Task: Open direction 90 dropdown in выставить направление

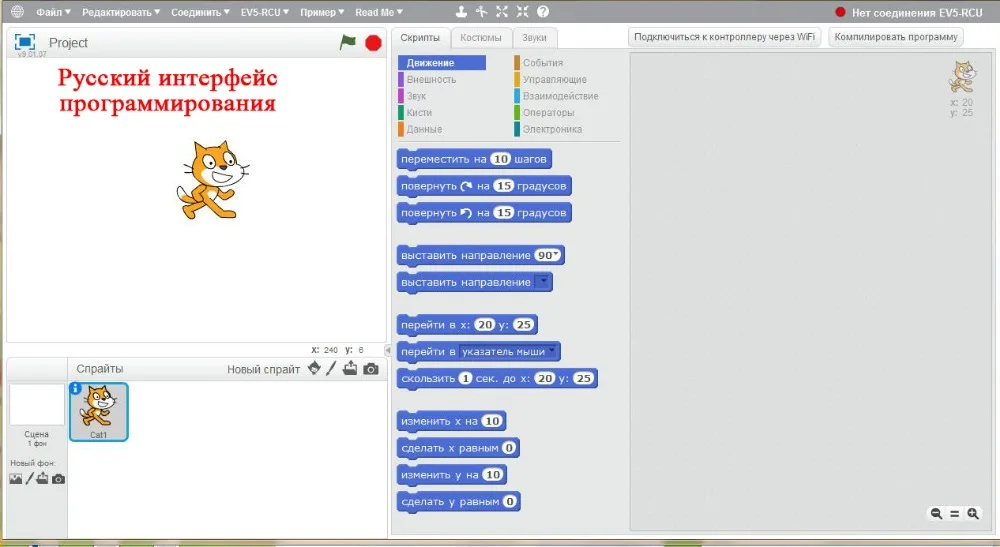Action: click(556, 254)
